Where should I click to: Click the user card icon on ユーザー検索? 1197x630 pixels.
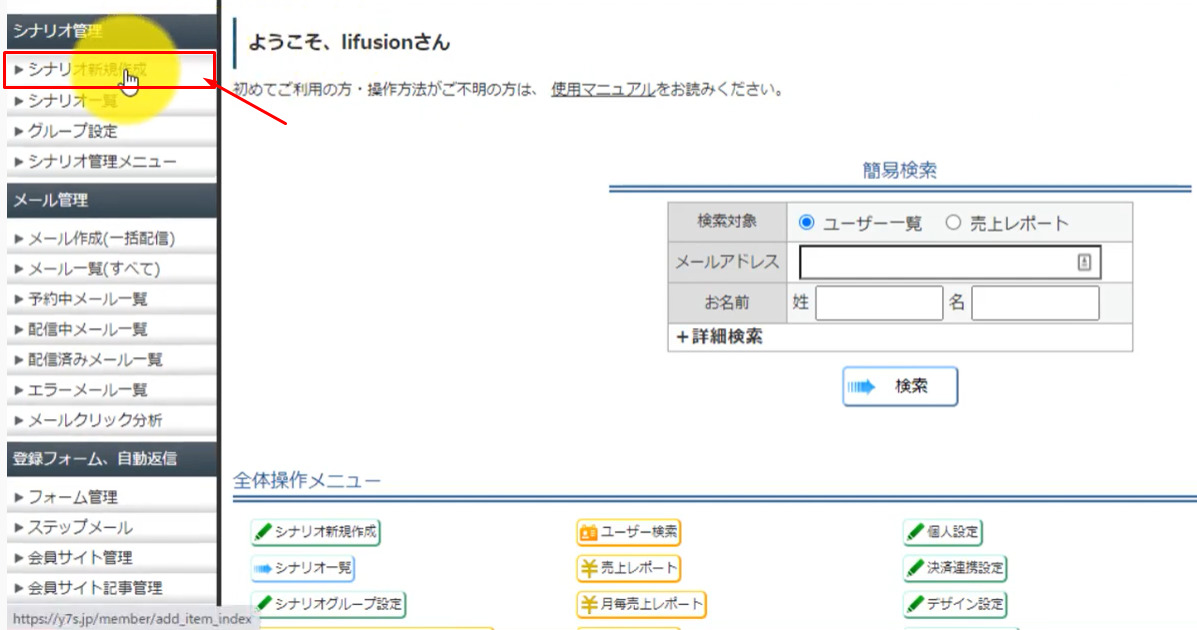point(588,533)
